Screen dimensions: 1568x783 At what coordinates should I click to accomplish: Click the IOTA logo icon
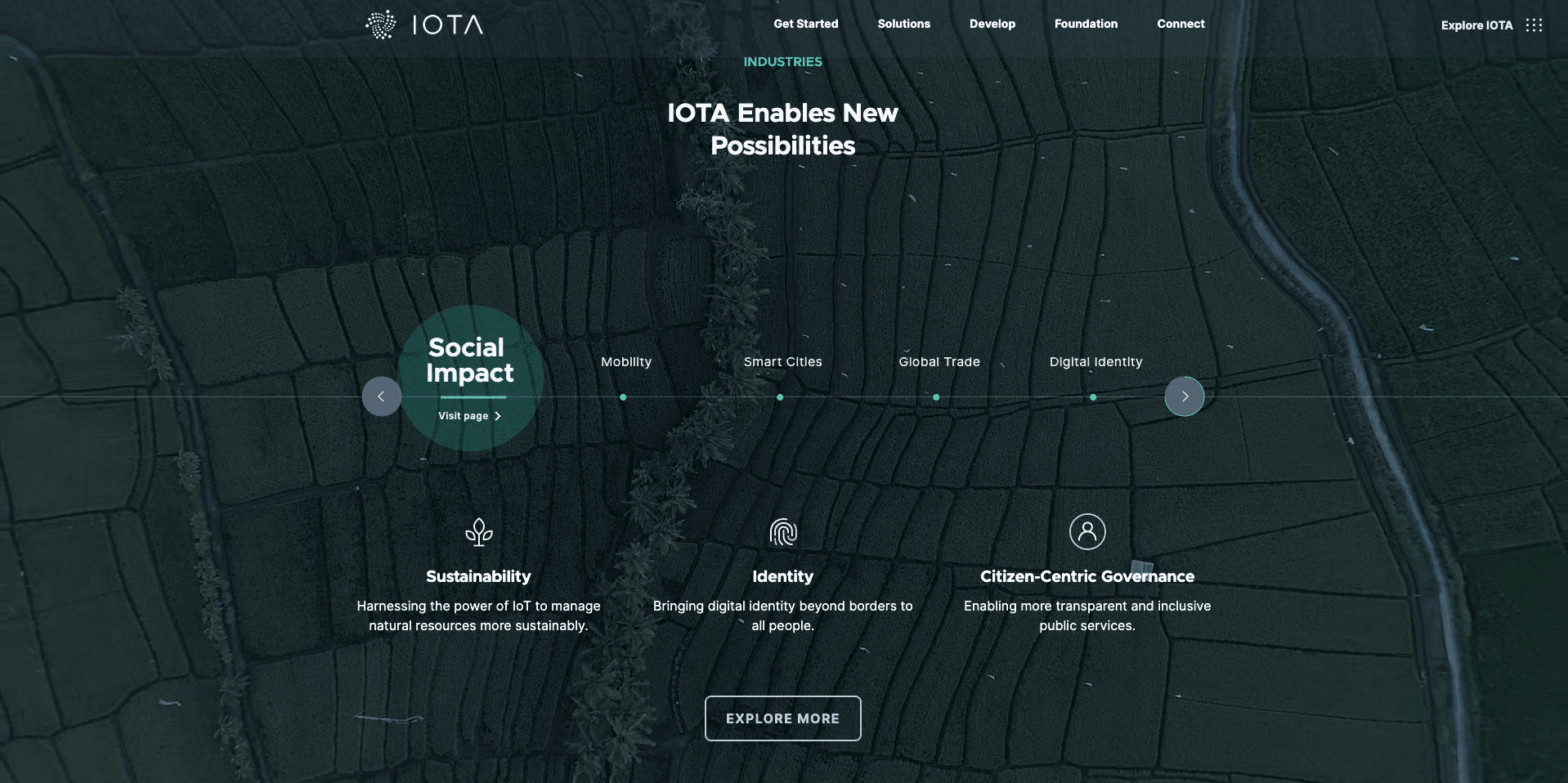click(x=380, y=25)
